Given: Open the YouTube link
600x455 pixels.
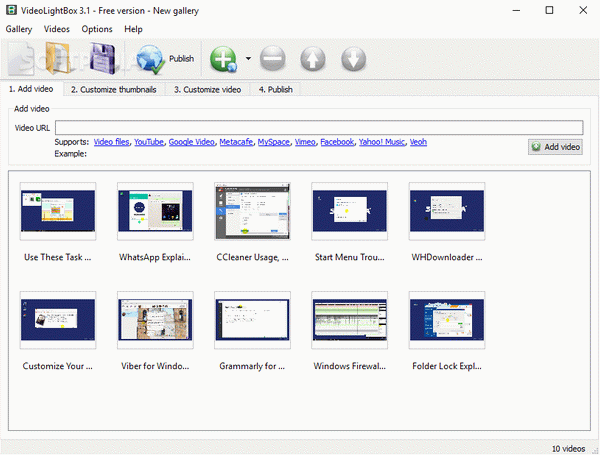Looking at the screenshot, I should pyautogui.click(x=149, y=142).
